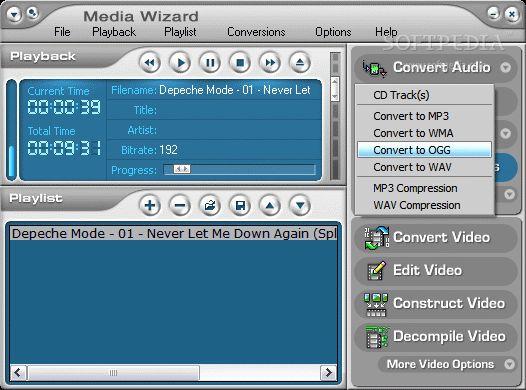Screen dimensions: 526x390
Task: Expand More Video Options arrow
Action: (x=510, y=364)
